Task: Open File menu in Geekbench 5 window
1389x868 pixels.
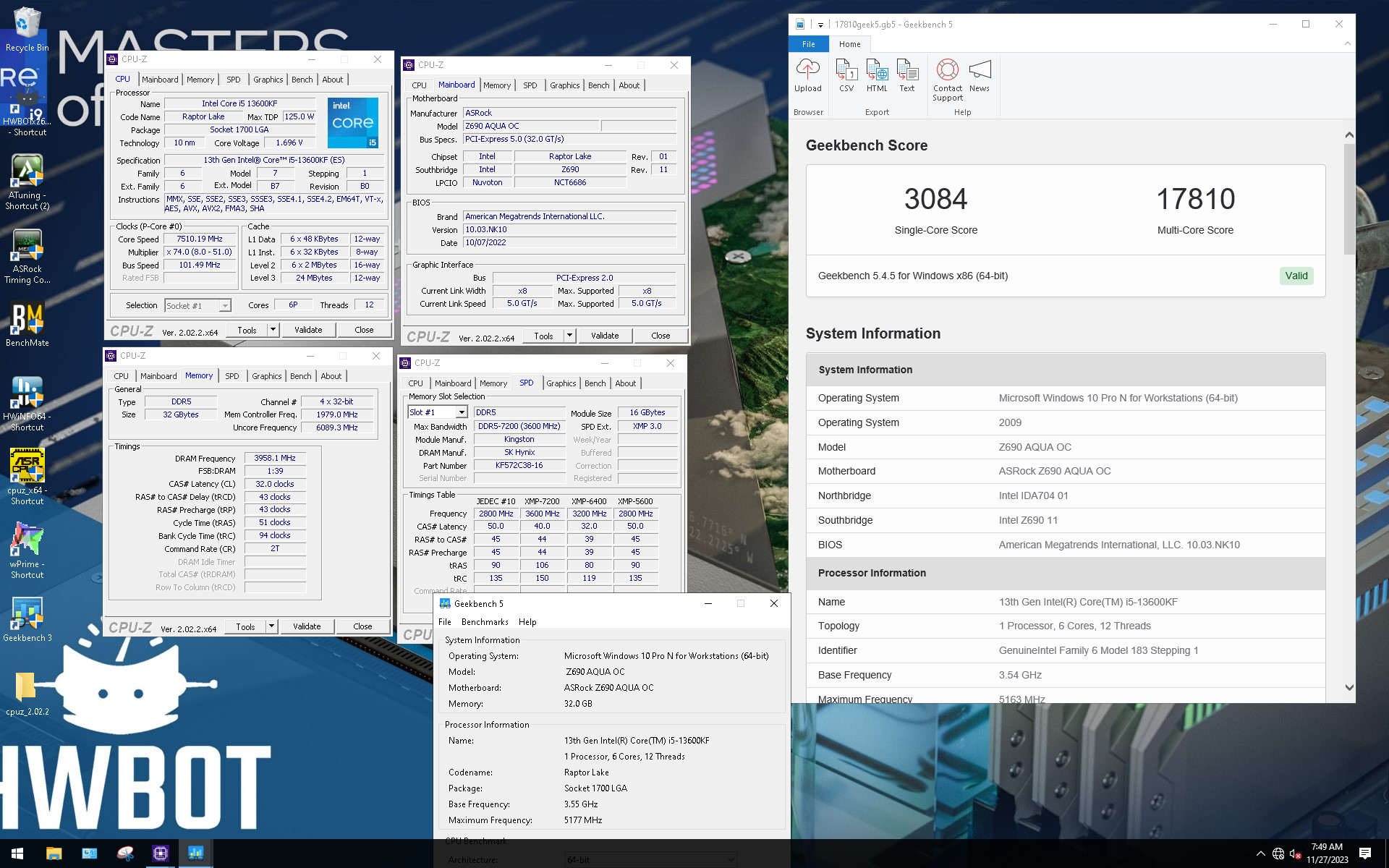Action: pyautogui.click(x=445, y=622)
